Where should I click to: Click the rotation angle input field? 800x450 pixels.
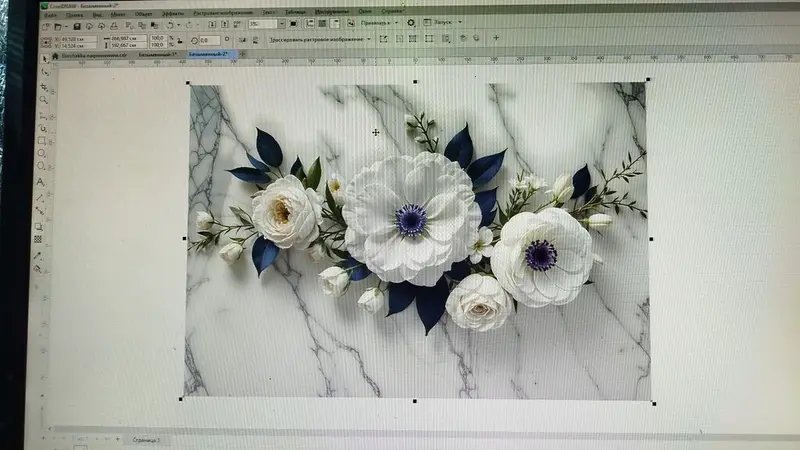pos(210,40)
